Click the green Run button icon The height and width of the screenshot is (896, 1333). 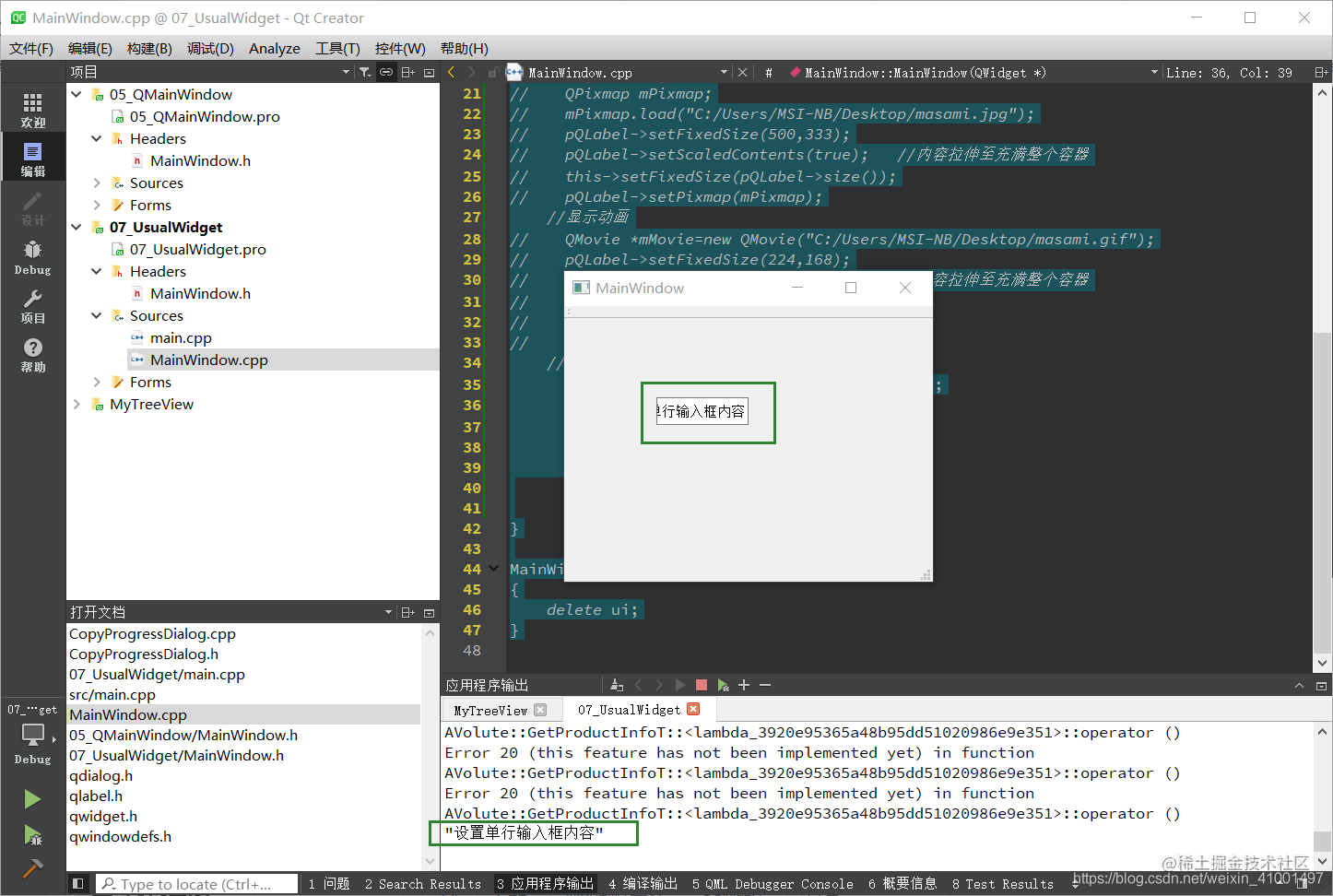click(33, 798)
